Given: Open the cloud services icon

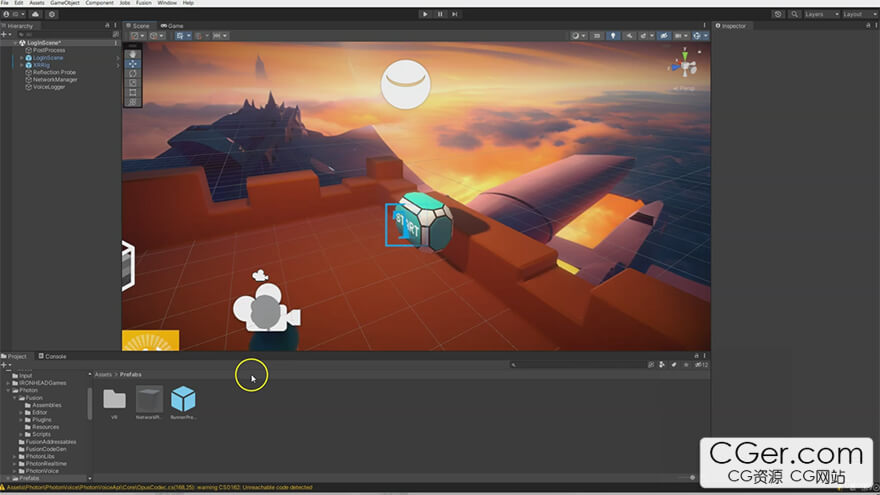Looking at the screenshot, I should (x=36, y=14).
